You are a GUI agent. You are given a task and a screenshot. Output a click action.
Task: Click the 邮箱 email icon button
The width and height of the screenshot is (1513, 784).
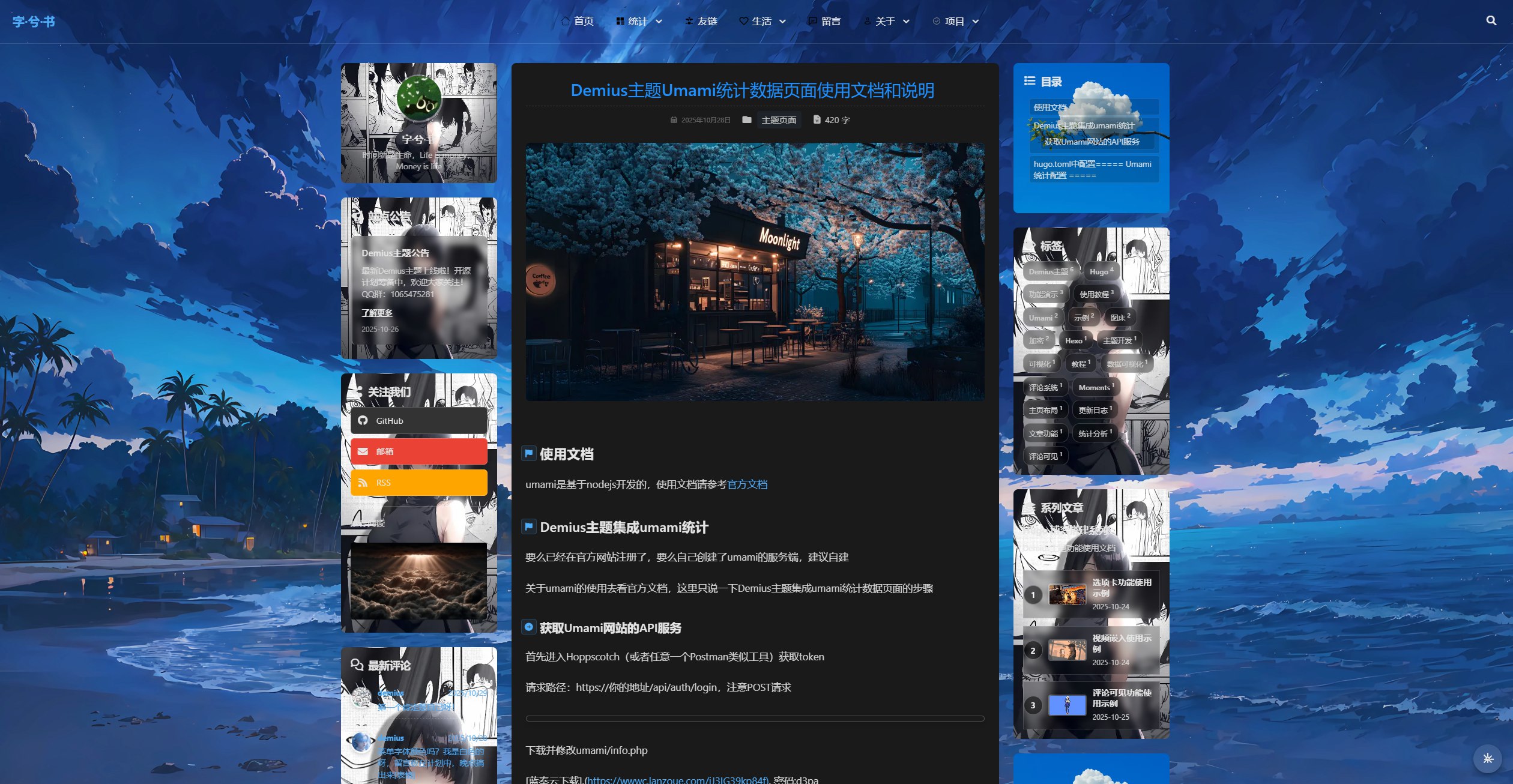click(x=363, y=451)
